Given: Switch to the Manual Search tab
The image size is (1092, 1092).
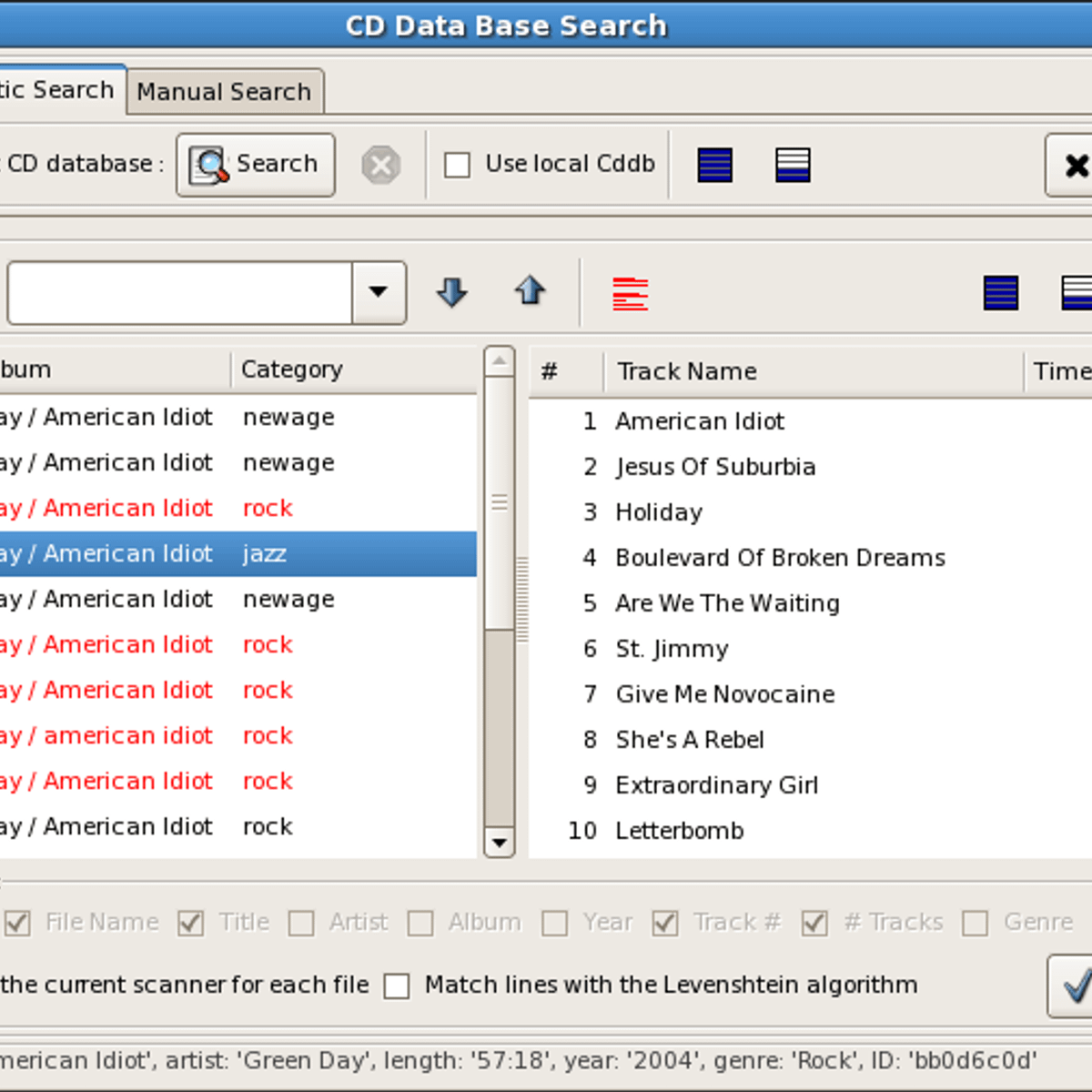Looking at the screenshot, I should click(x=224, y=92).
